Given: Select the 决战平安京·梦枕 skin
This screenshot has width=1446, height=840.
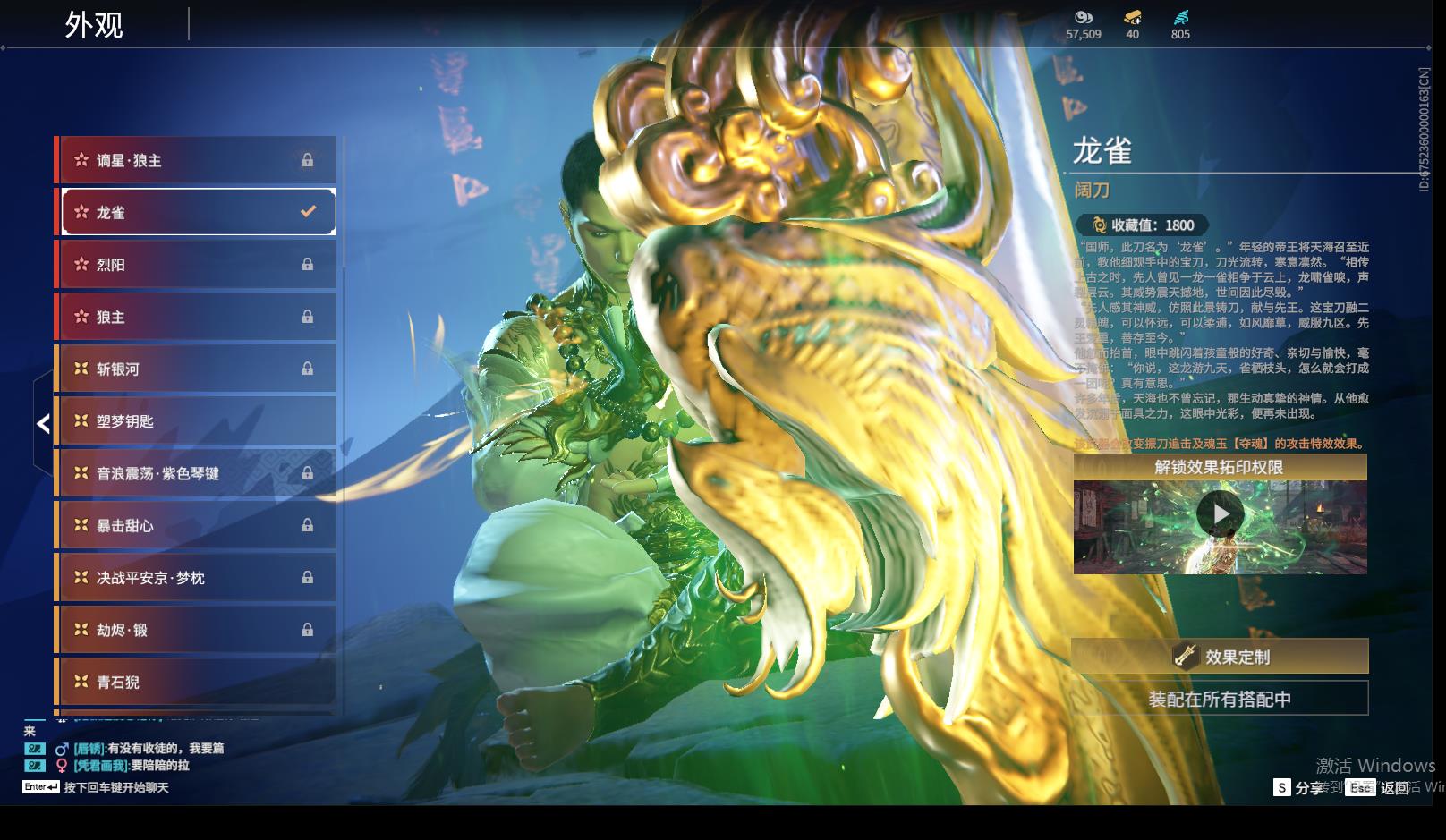Looking at the screenshot, I should 196,578.
